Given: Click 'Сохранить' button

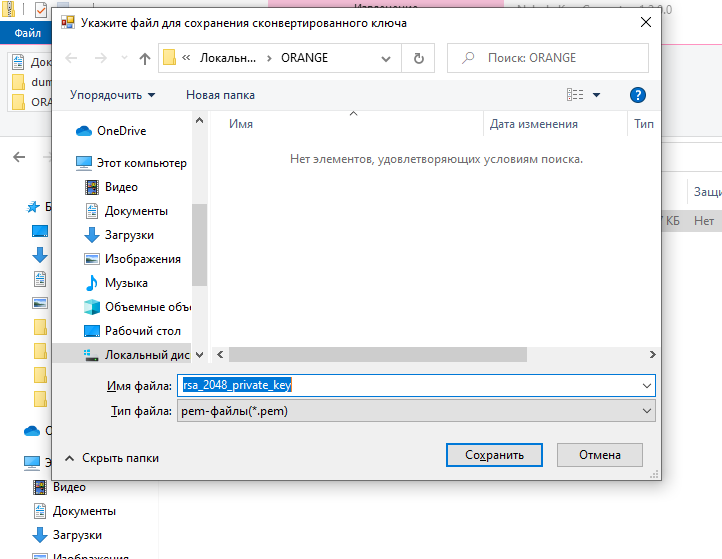Looking at the screenshot, I should [494, 455].
